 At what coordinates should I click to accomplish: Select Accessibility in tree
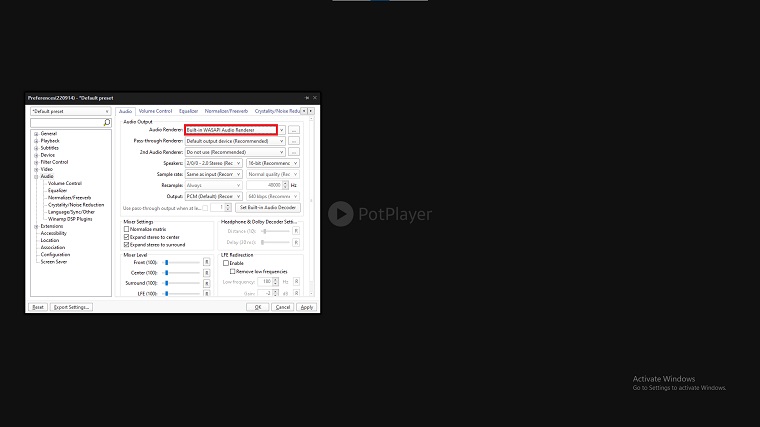(53, 233)
